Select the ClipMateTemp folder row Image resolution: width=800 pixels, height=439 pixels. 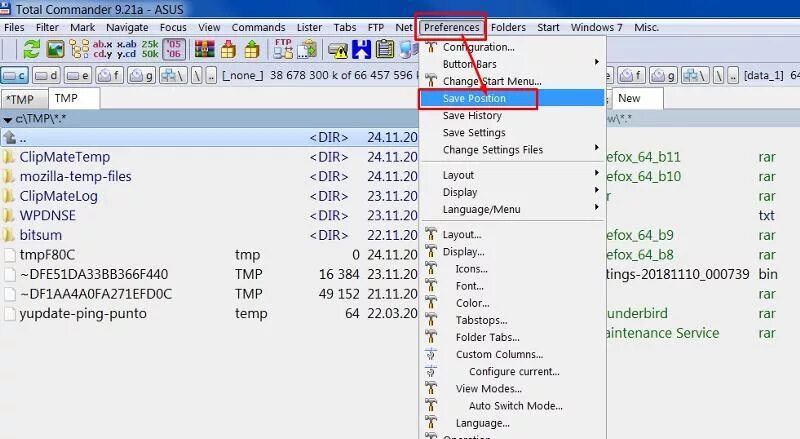coord(209,157)
